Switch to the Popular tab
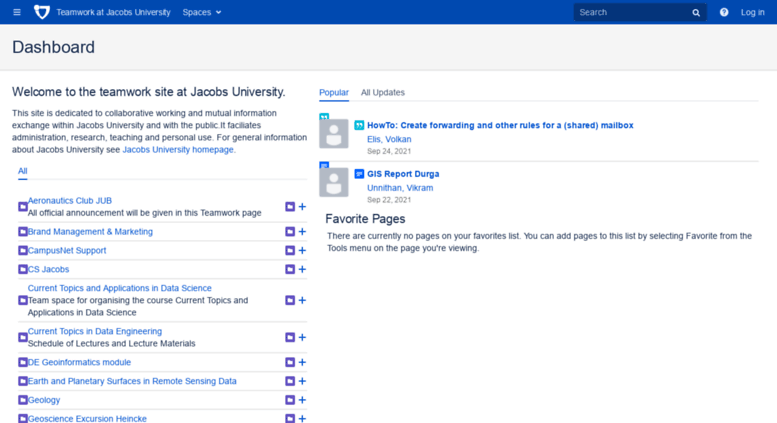Screen dimensions: 777x423 334,92
